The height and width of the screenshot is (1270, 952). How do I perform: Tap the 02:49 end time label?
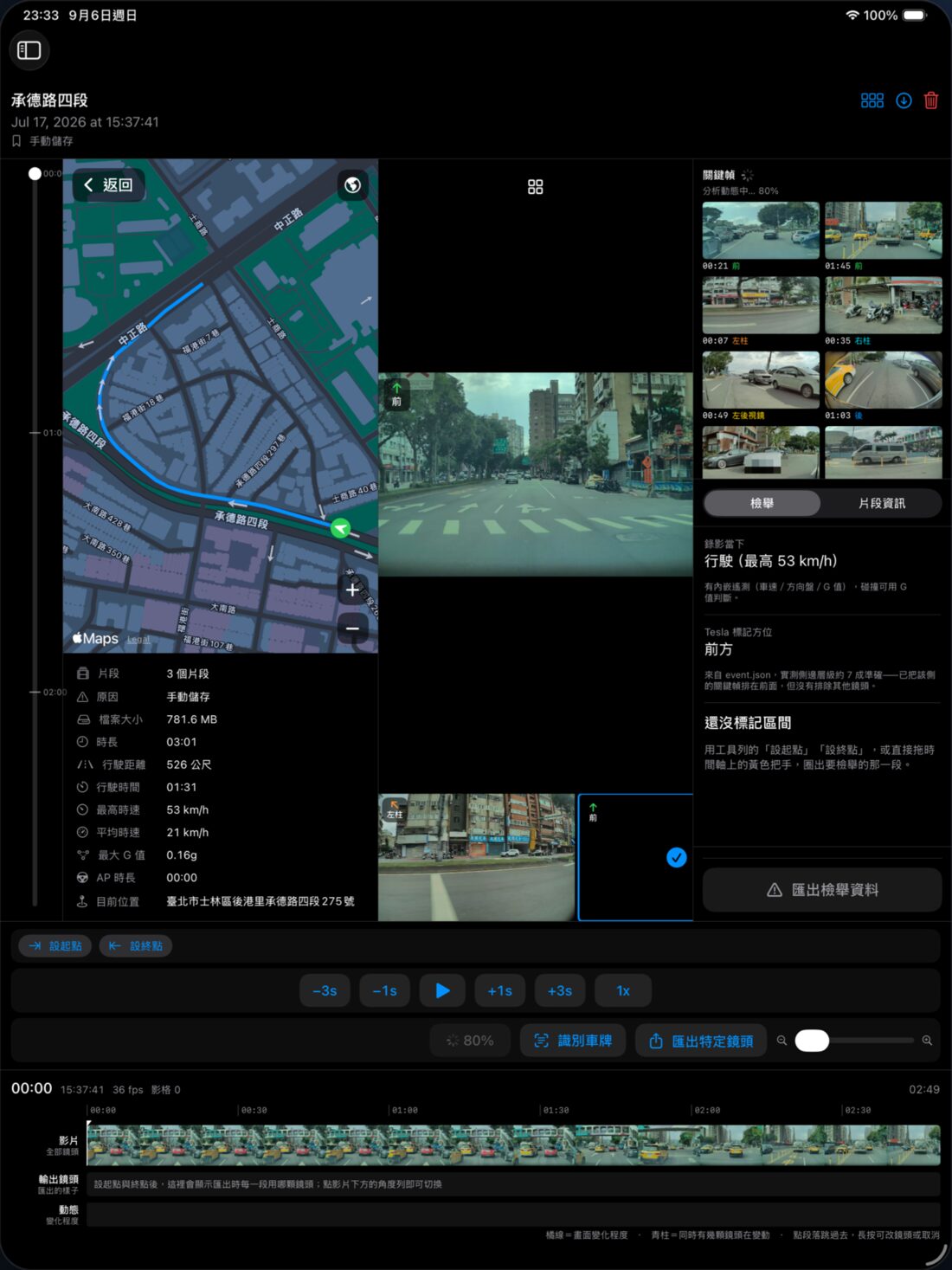coord(924,1089)
